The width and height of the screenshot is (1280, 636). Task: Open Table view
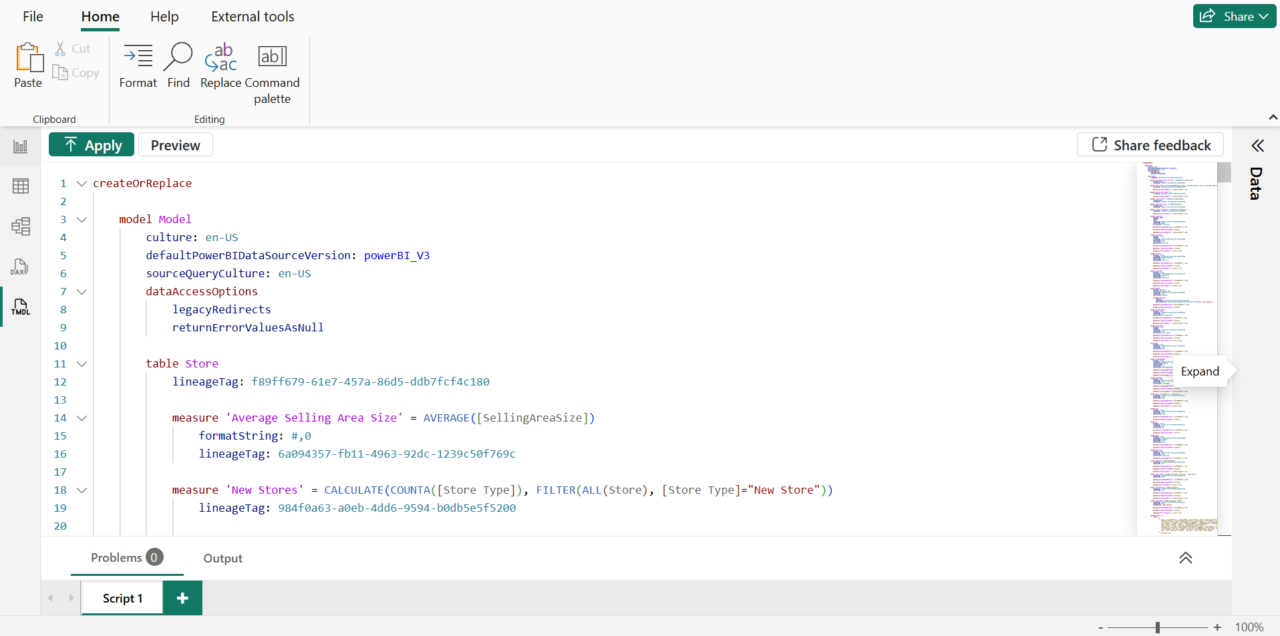(19, 186)
